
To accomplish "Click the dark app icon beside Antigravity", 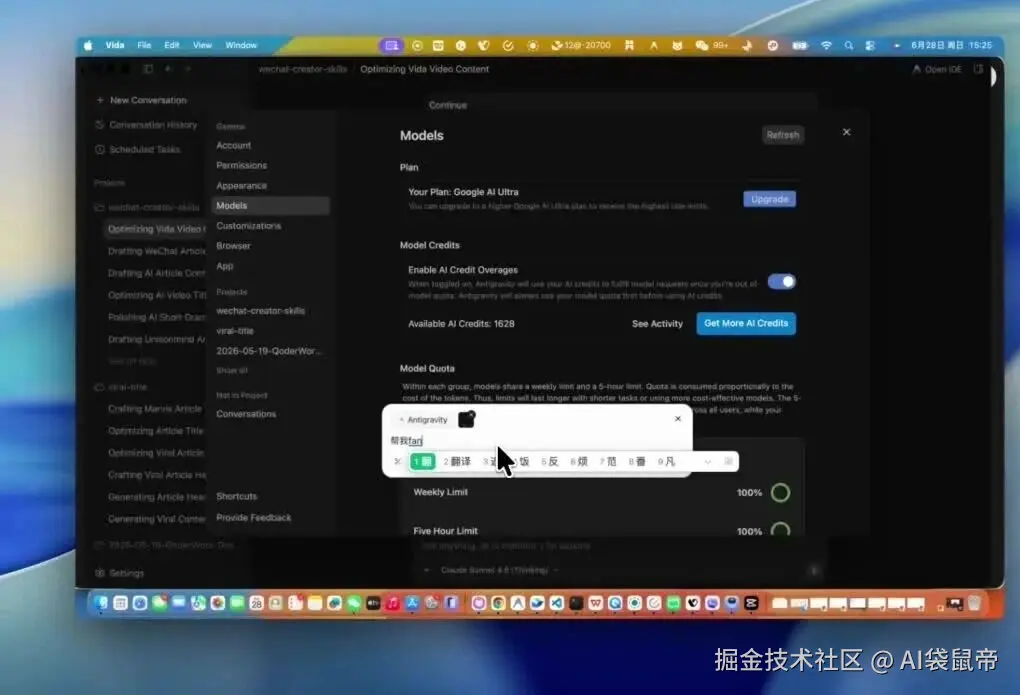I will (466, 420).
